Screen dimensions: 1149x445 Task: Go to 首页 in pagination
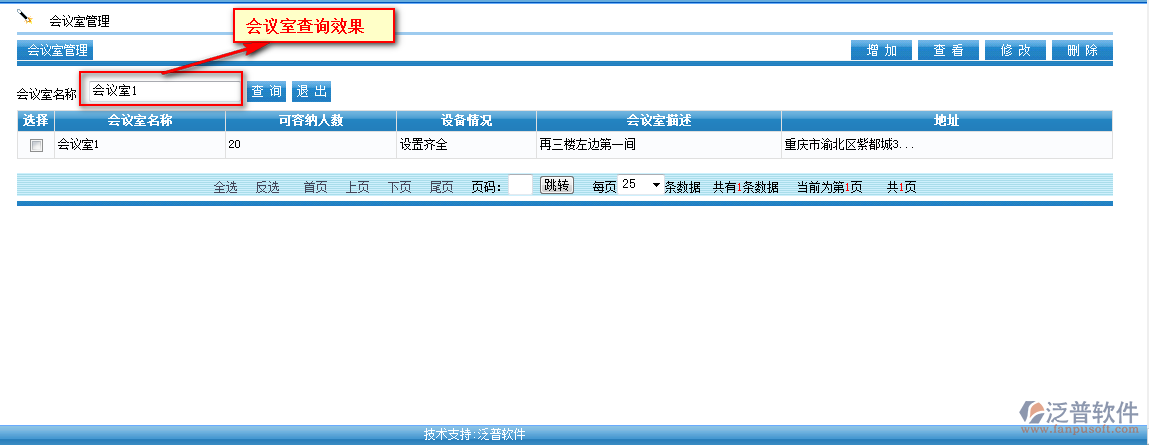click(316, 187)
